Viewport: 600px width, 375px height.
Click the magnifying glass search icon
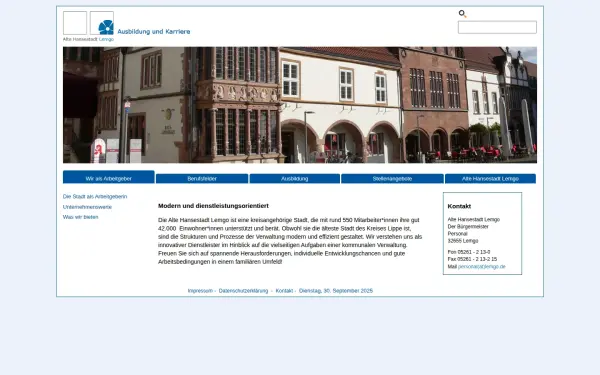point(462,14)
